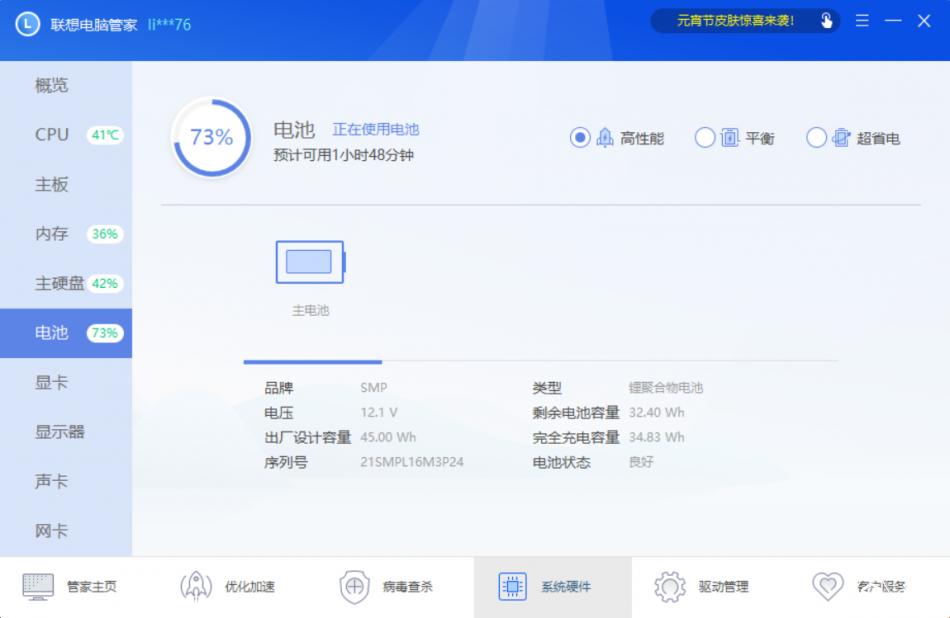The width and height of the screenshot is (950, 618).
Task: Select 平衡 power mode
Action: coord(705,137)
